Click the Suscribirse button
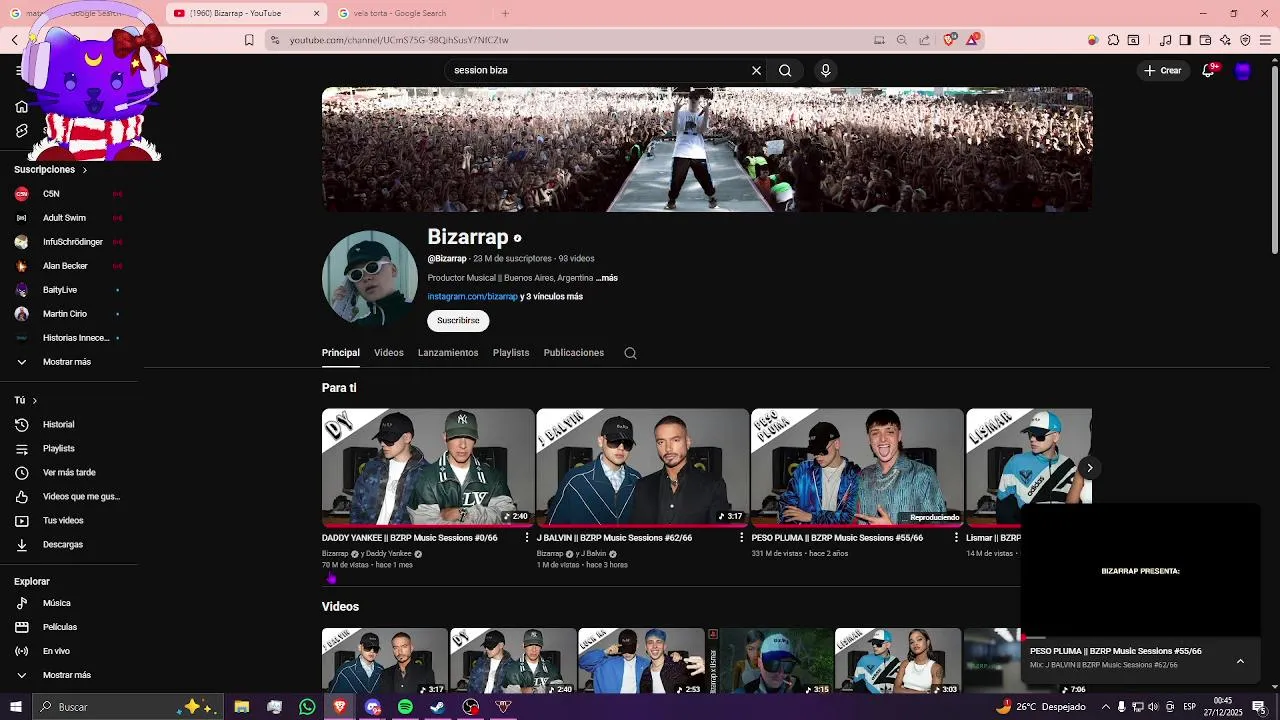The image size is (1280, 720). click(458, 320)
